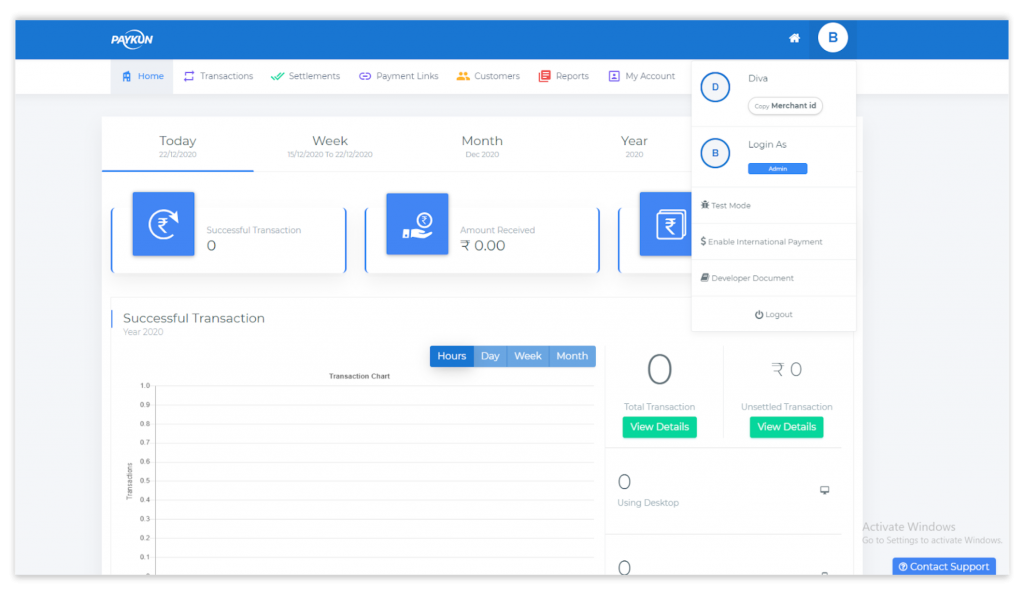Click the Amount Received hand-coin icon
The image size is (1024, 595).
point(417,224)
